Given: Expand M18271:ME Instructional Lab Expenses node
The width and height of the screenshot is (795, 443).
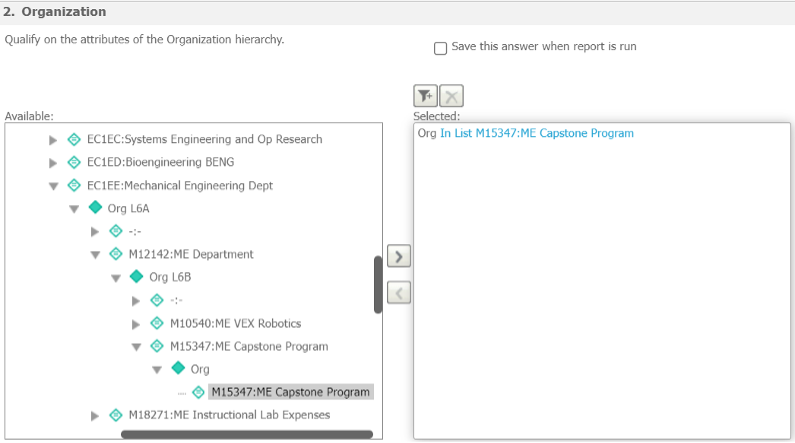Looking at the screenshot, I should (95, 416).
